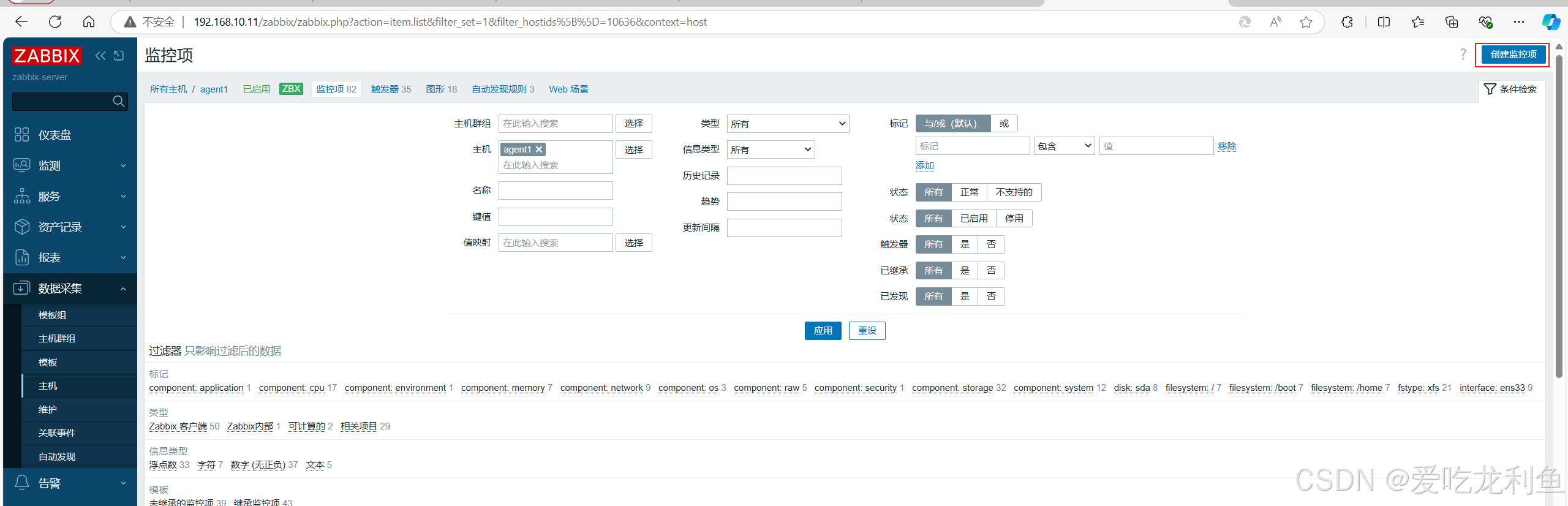Screen dimensions: 1568x506
Task: Open the 类型 dropdown
Action: [x=788, y=124]
